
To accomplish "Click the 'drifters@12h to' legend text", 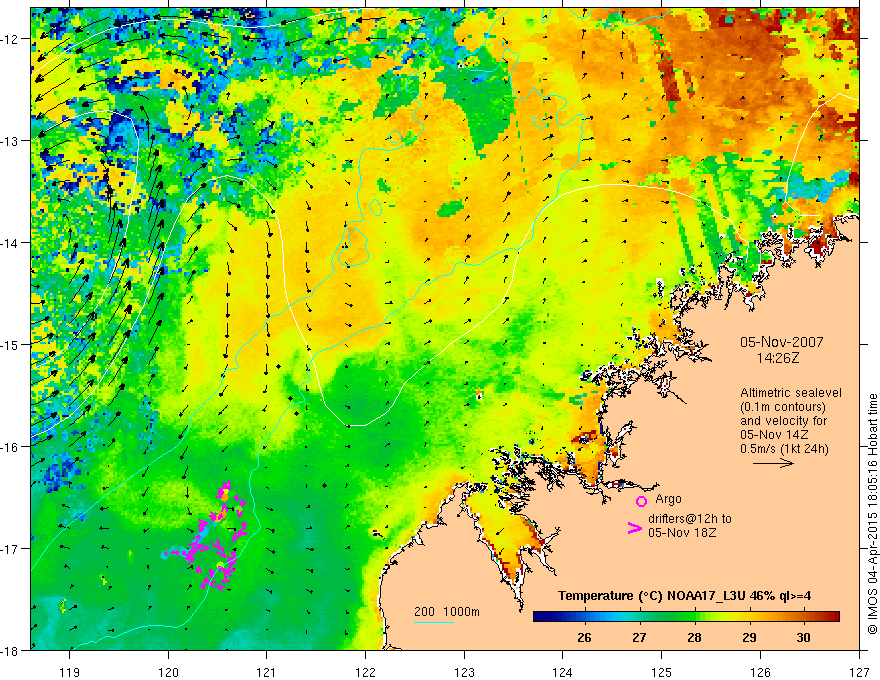I will [690, 519].
